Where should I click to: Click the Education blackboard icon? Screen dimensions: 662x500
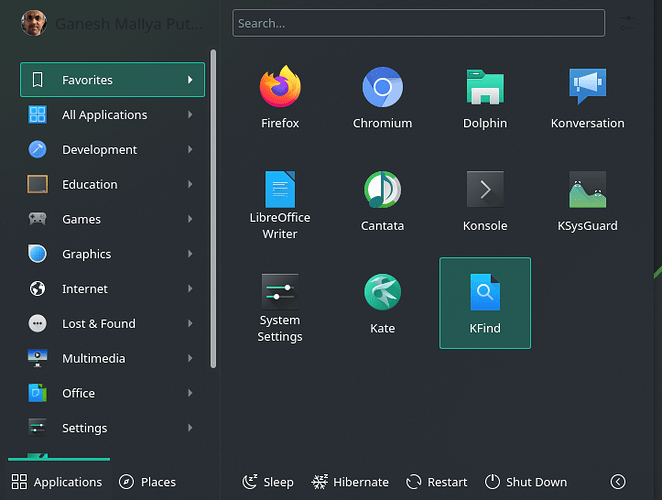[x=37, y=184]
